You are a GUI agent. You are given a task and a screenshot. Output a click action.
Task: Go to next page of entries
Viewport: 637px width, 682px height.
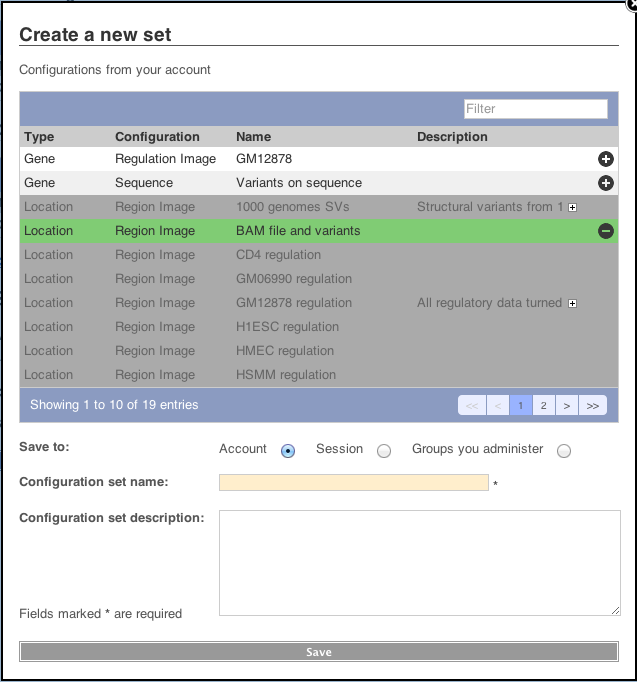tap(567, 405)
